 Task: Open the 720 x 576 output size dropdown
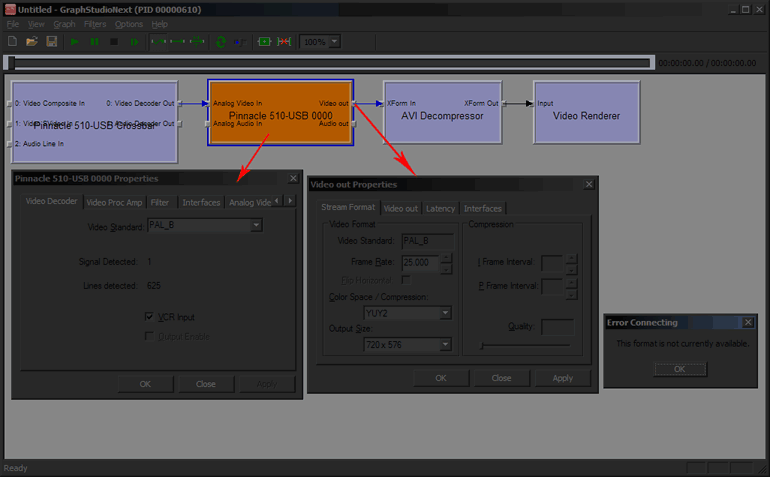tap(445, 344)
